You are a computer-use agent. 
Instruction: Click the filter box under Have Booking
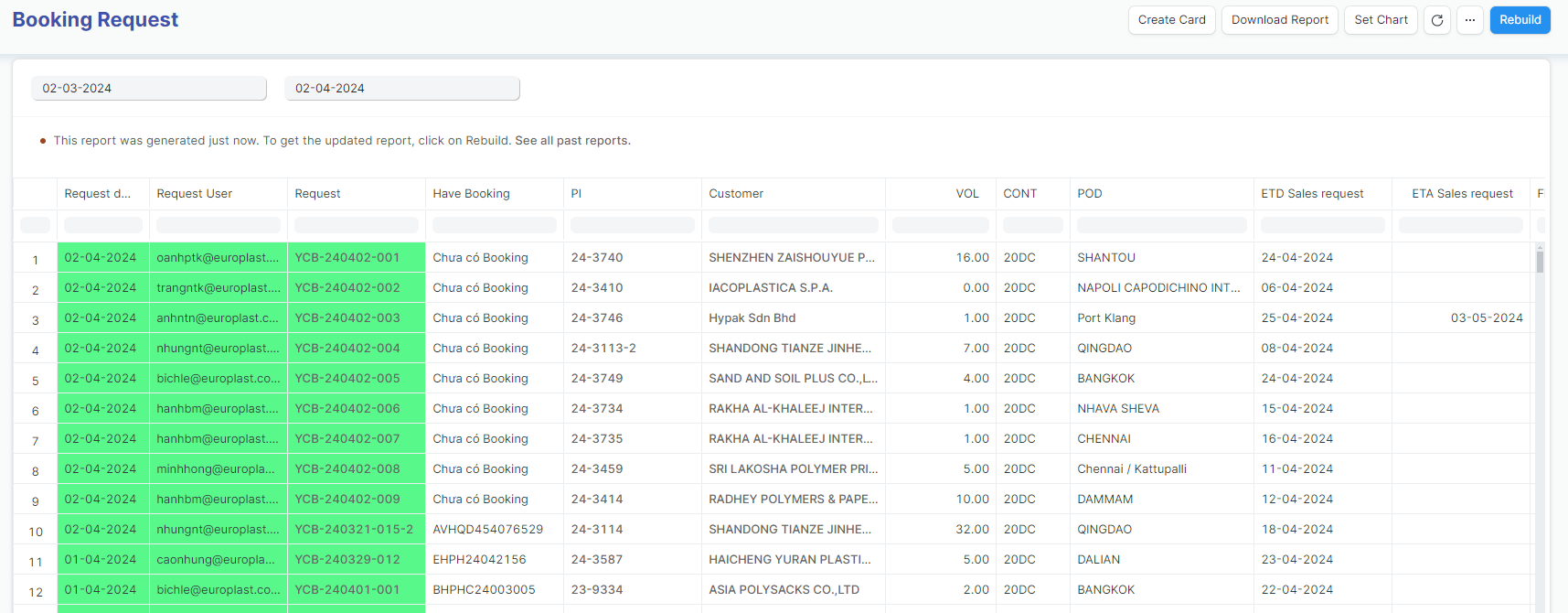tap(494, 225)
